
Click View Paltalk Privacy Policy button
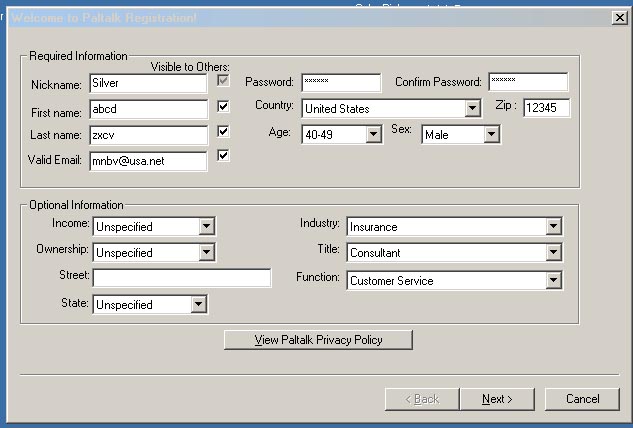pos(318,340)
